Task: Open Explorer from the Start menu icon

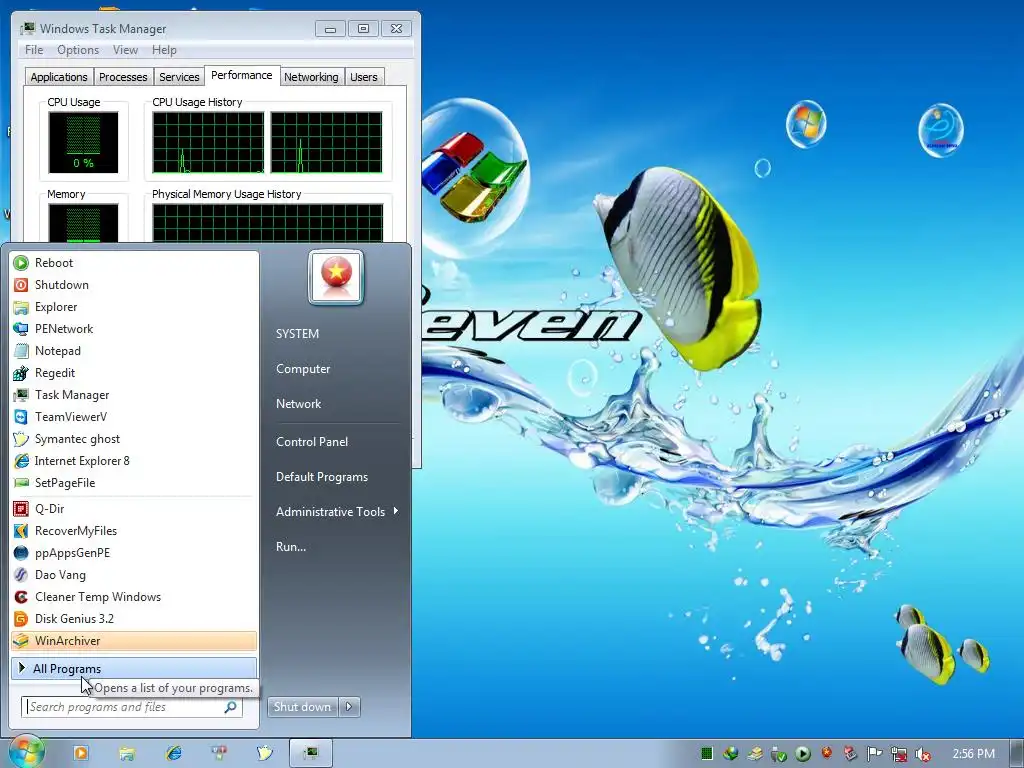Action: point(21,307)
